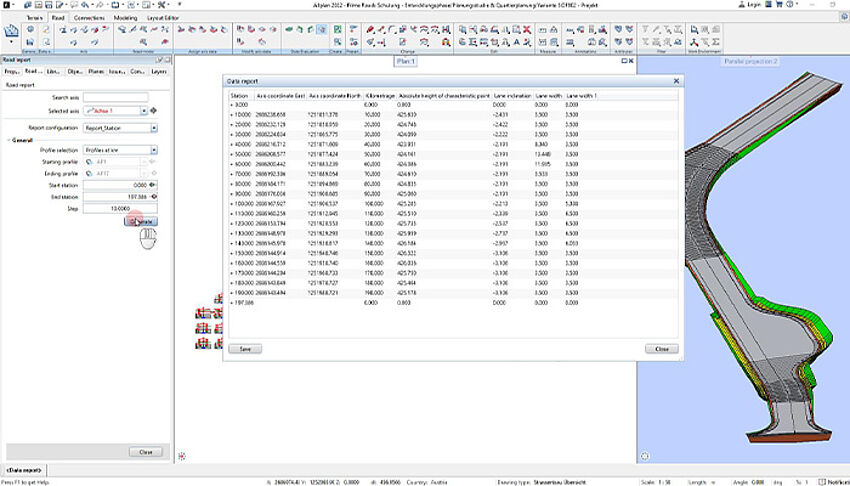Pick the start station using the eye icon
Viewport: 850px width, 486px height.
click(x=153, y=185)
